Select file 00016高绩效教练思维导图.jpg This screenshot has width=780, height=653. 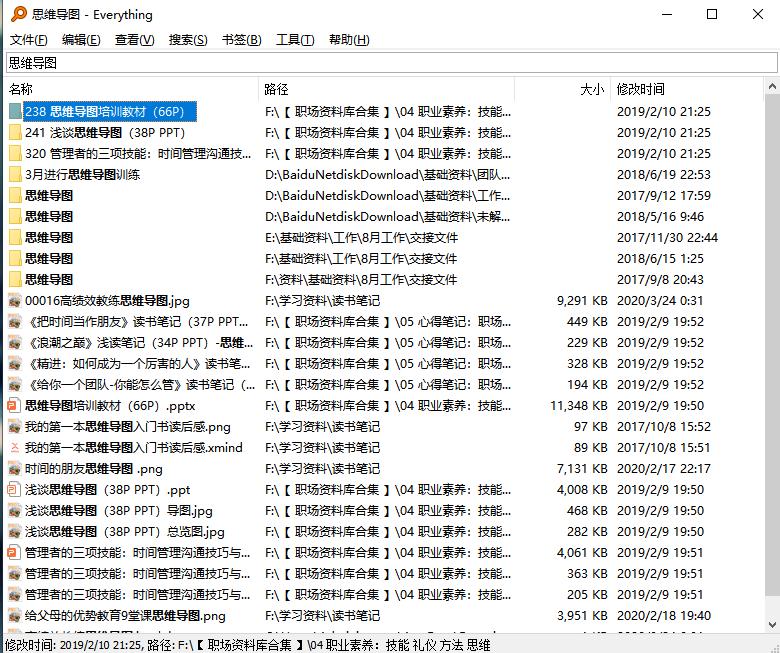tap(107, 300)
